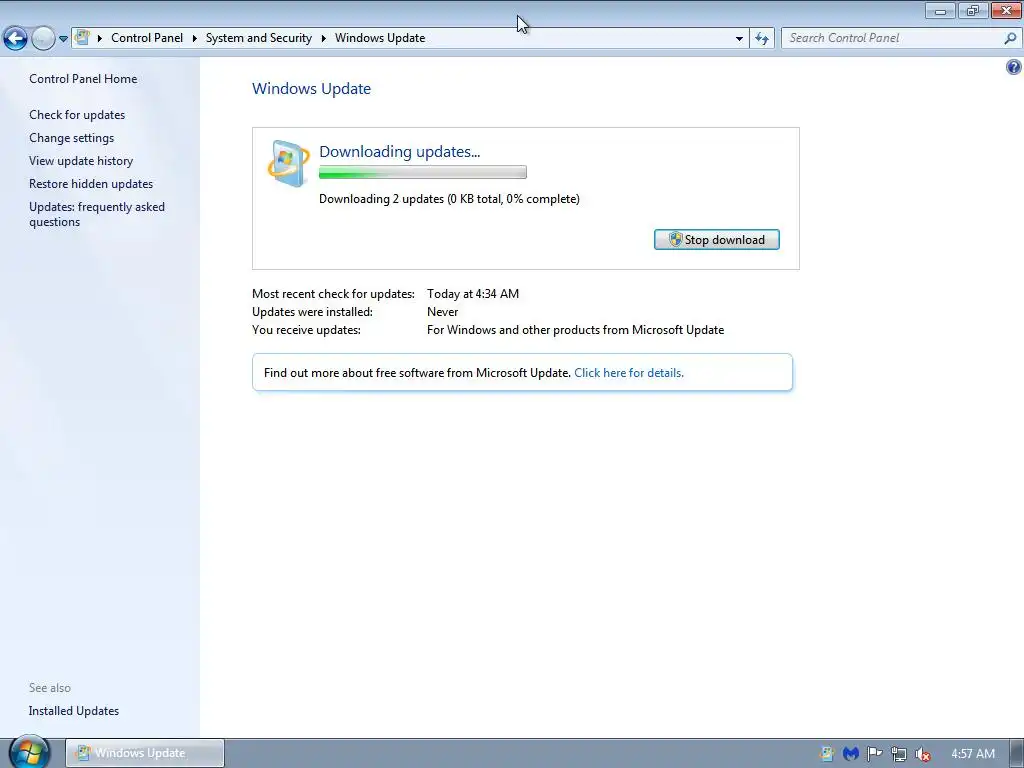Expand the arrow after System and Security
Image resolution: width=1024 pixels, height=768 pixels.
(323, 38)
